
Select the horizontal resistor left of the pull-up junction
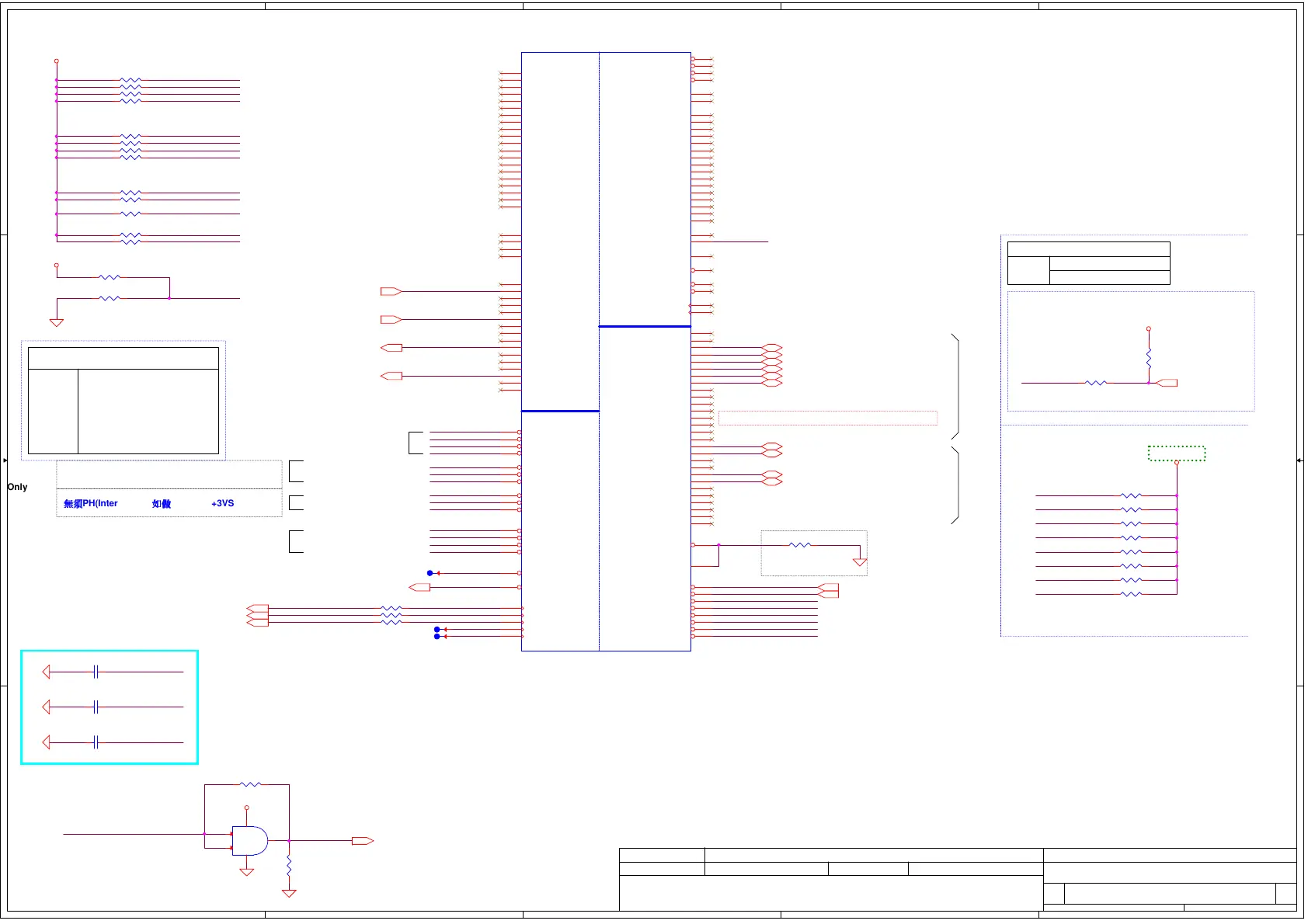click(x=1095, y=383)
